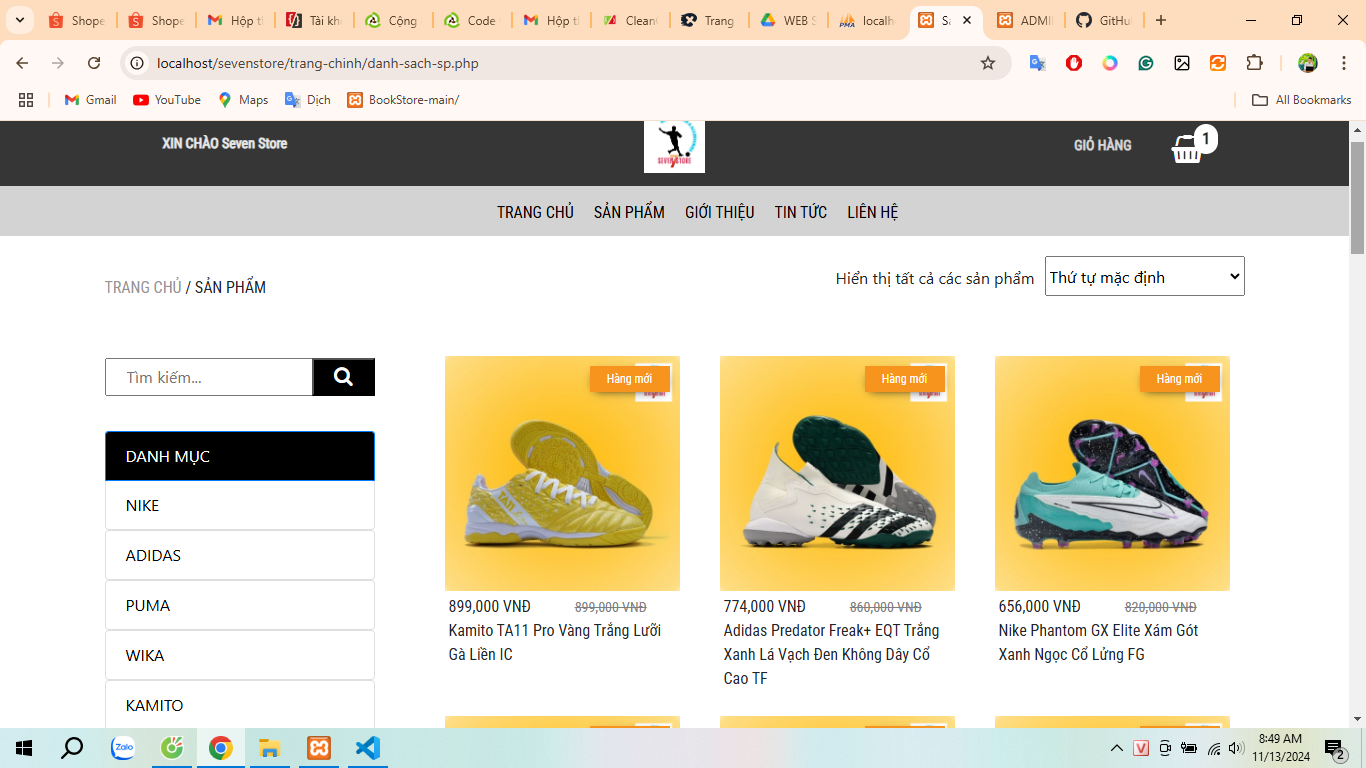Open the Gmail bookmark
This screenshot has width=1366, height=768.
90,100
